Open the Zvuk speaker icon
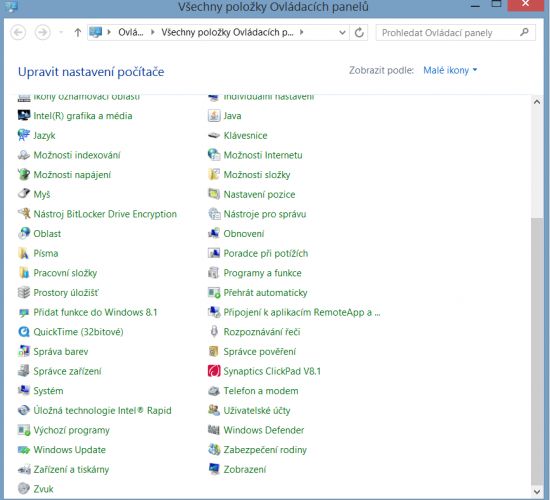Screen dimensions: 550x500 pyautogui.click(x=24, y=488)
